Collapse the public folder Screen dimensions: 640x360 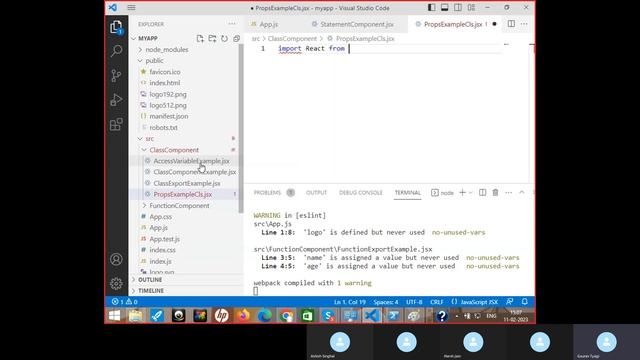pos(140,60)
